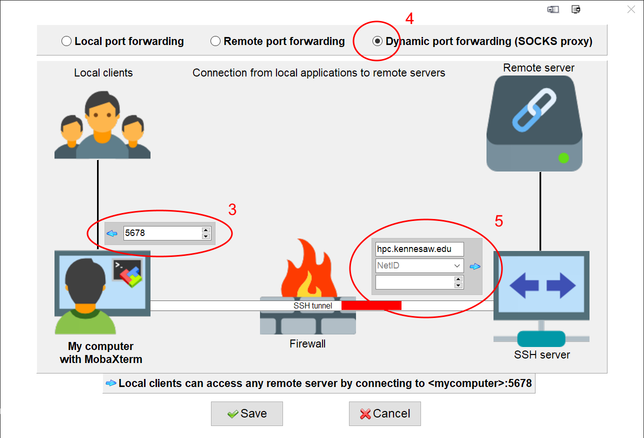Increase the forwarded port 5678 value
Viewport: 644px width, 438px height.
tap(205, 230)
